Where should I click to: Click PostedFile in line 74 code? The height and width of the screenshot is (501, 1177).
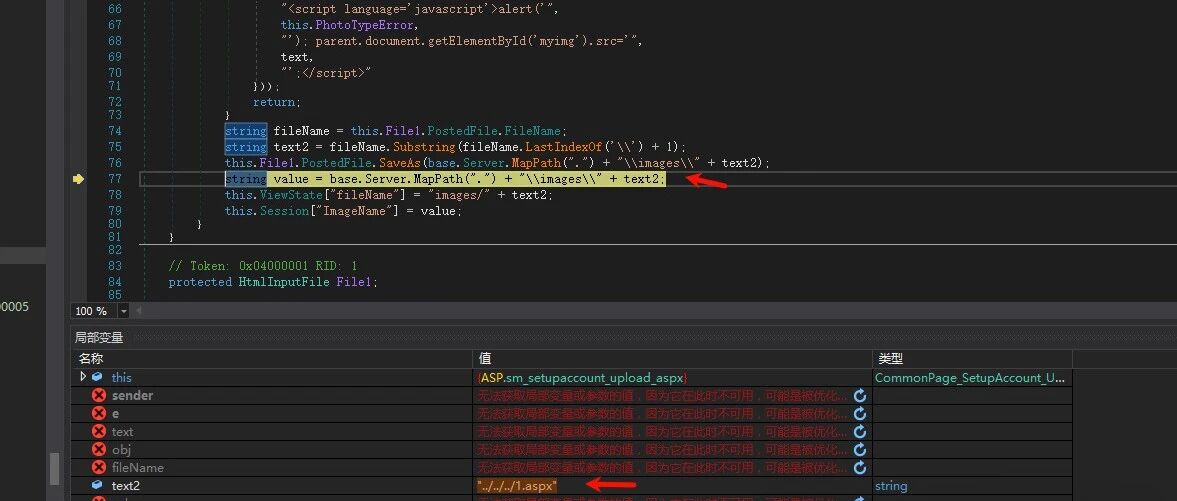462,131
